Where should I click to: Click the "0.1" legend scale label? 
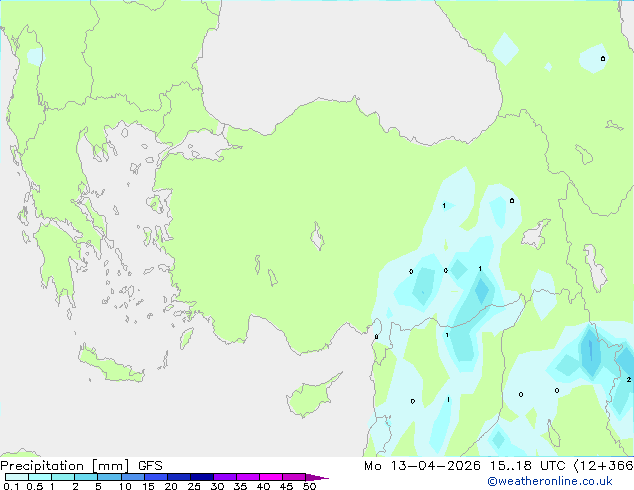tap(11, 486)
